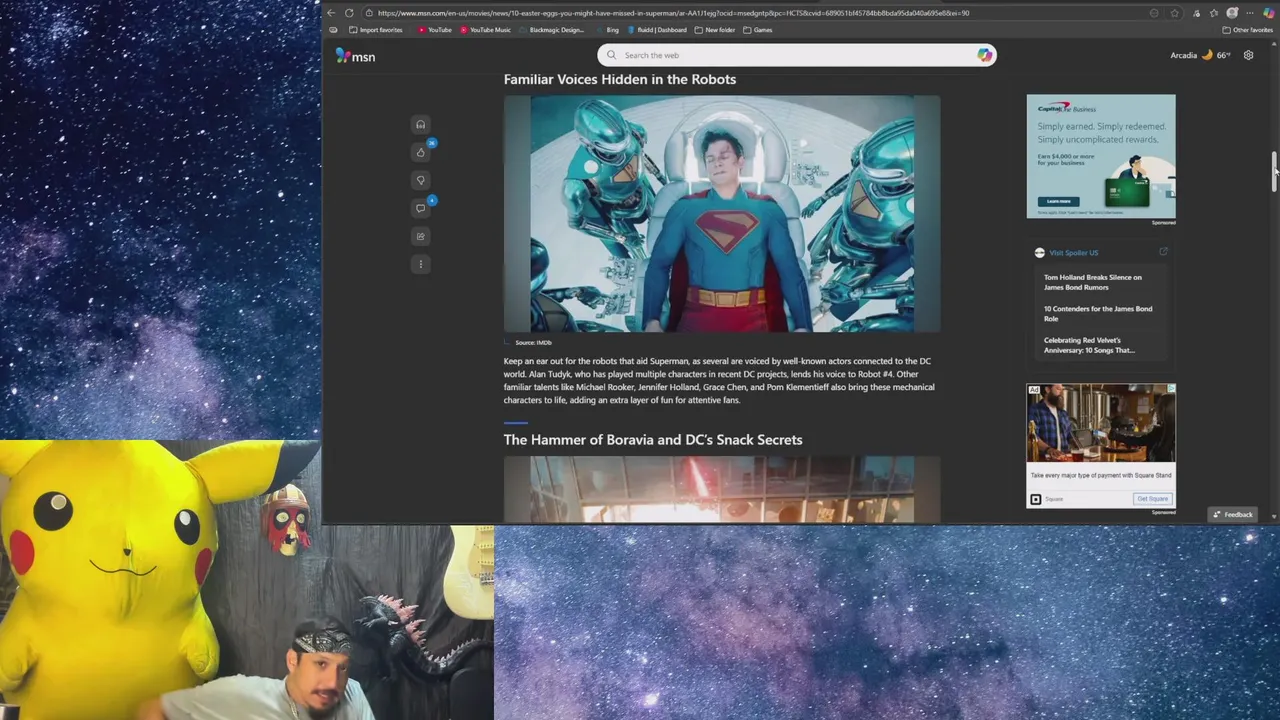Open MSN page settings gear
Image resolution: width=1280 pixels, height=720 pixels.
[x=1248, y=55]
